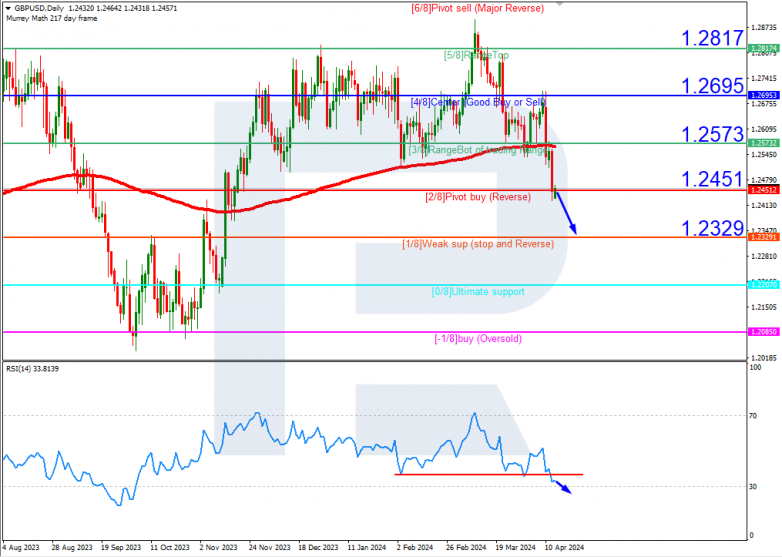
Task: Click the 30 level on RSI scale
Action: 753,486
